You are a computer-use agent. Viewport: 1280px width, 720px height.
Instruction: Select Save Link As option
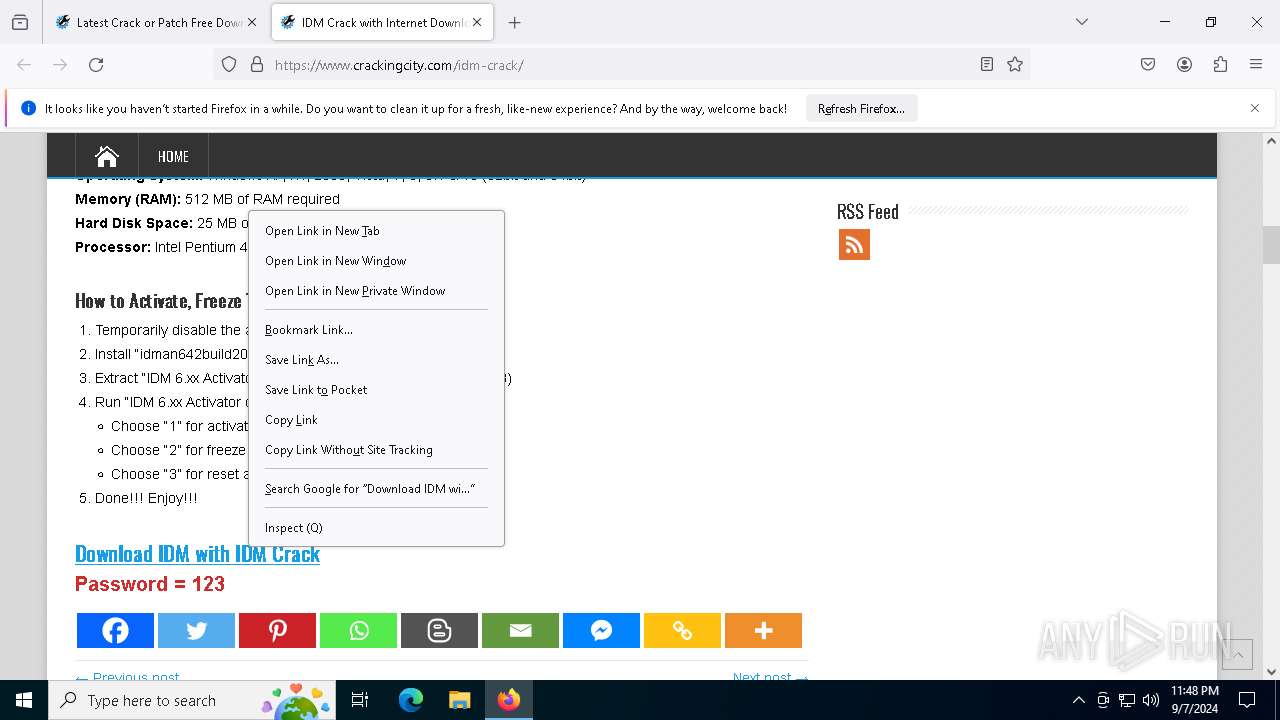pyautogui.click(x=376, y=360)
